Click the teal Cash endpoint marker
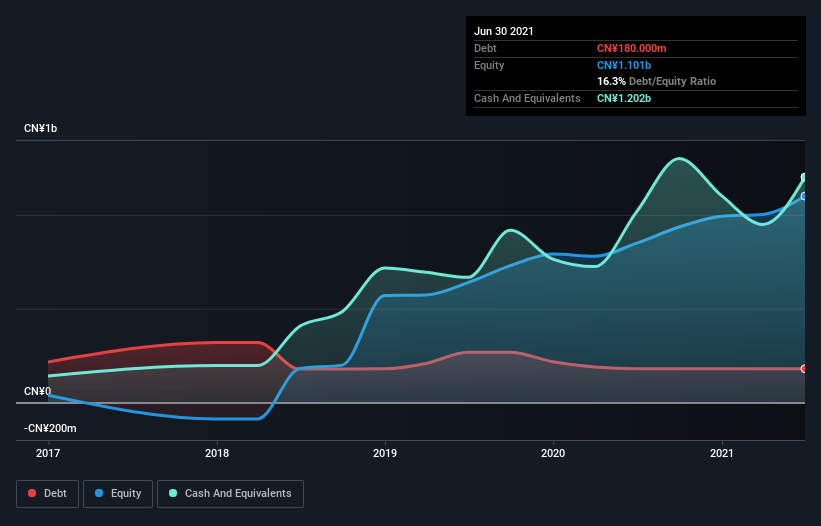 click(804, 177)
